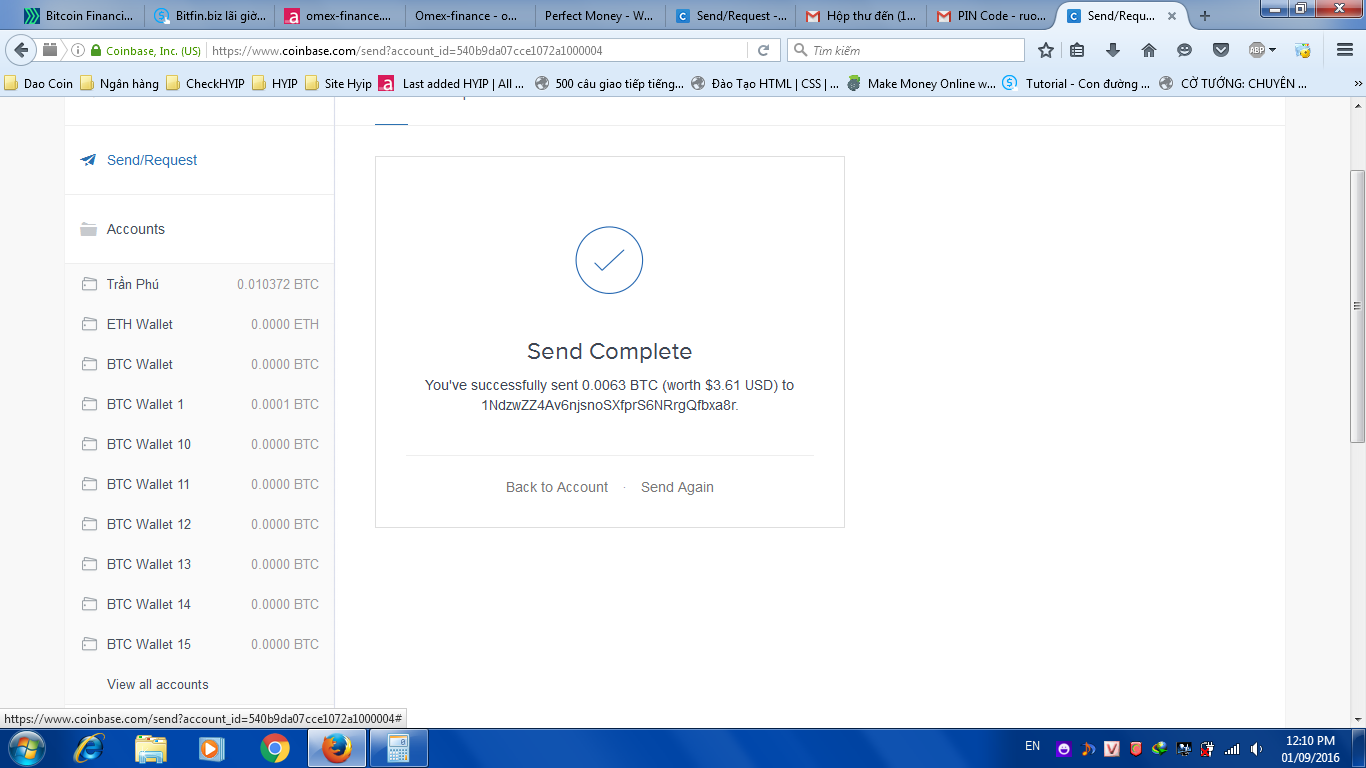Screen dimensions: 1366x768
Task: Open the Tutorial - Con đường bookmark
Action: coord(1077,84)
